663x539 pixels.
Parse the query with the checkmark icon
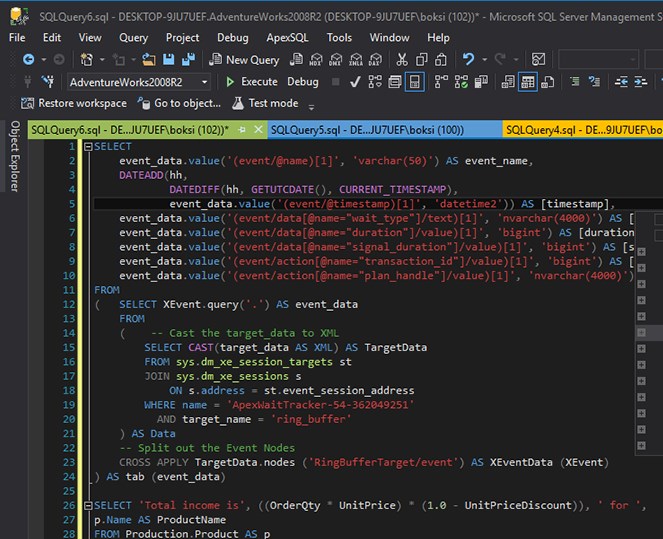coord(355,82)
